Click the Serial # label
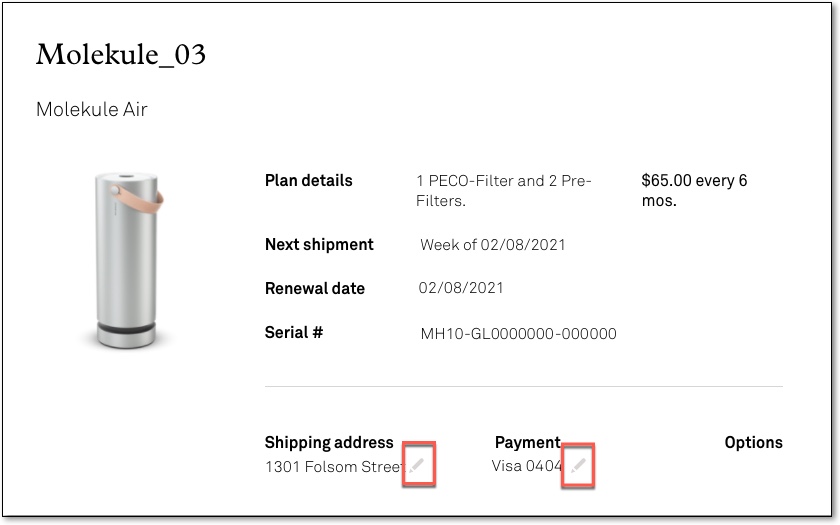The height and width of the screenshot is (525, 840). [x=293, y=332]
